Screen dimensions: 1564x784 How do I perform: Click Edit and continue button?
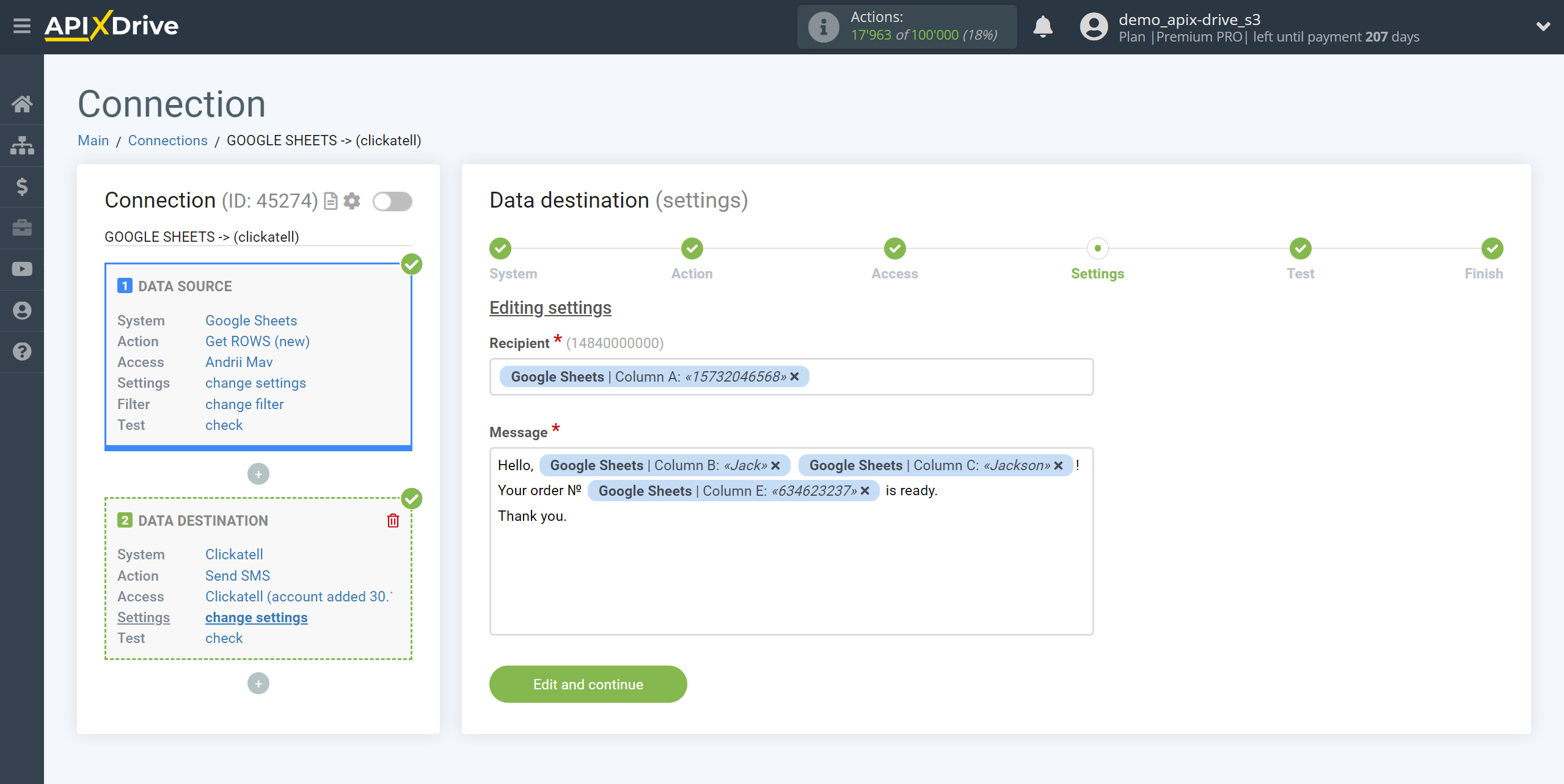tap(589, 684)
